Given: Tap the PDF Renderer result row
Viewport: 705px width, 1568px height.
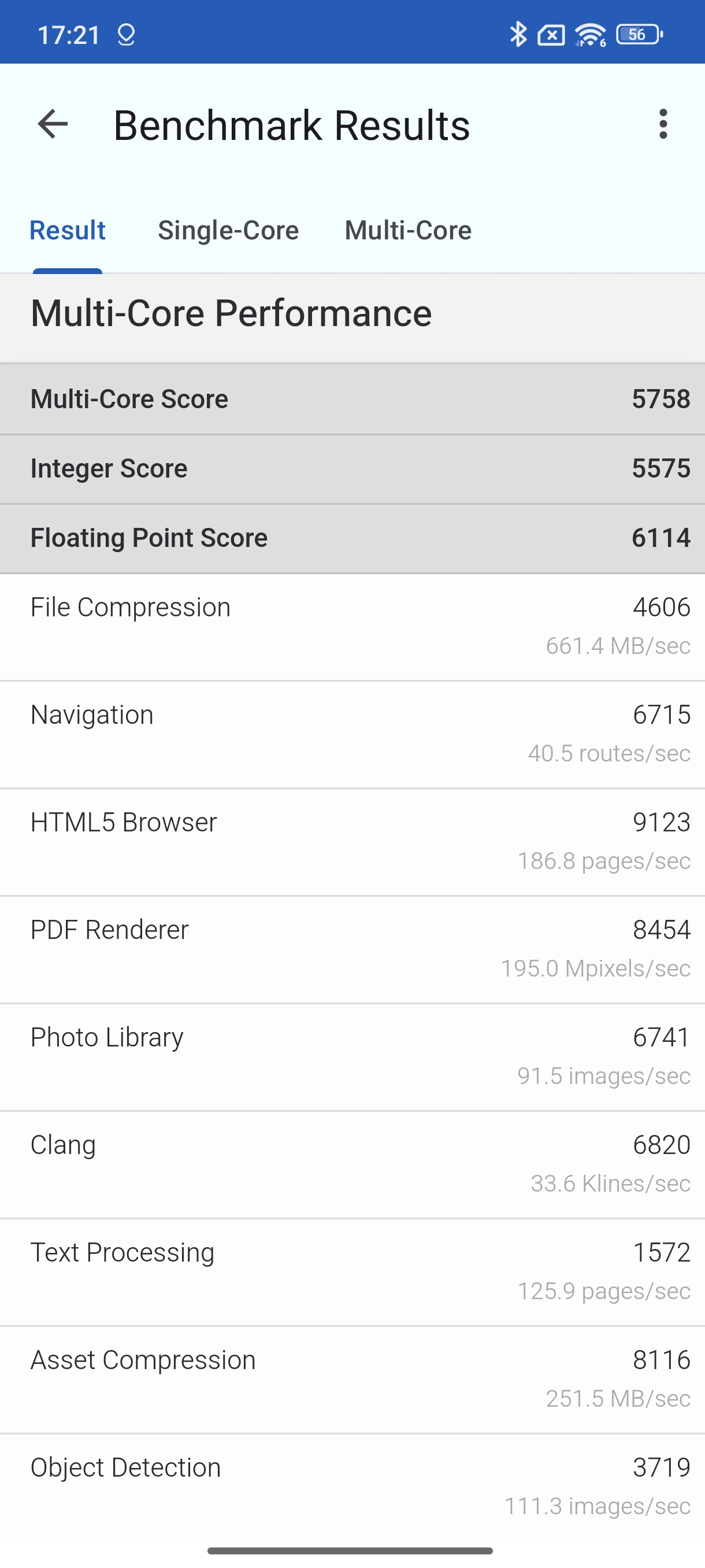Looking at the screenshot, I should click(353, 949).
